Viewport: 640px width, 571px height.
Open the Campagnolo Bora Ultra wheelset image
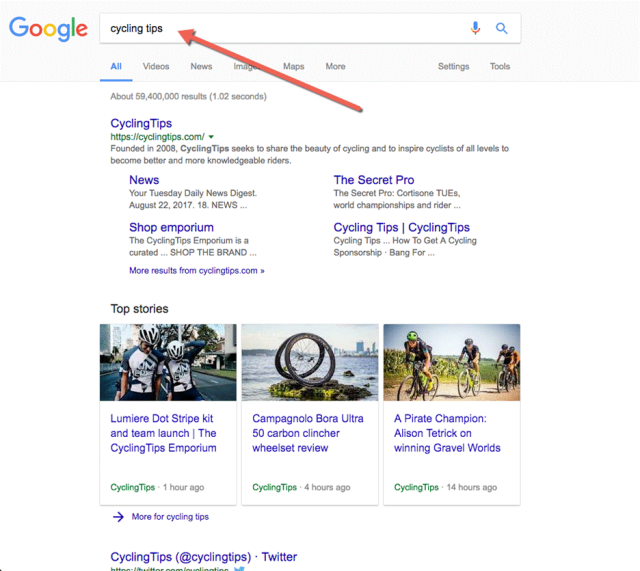point(310,362)
